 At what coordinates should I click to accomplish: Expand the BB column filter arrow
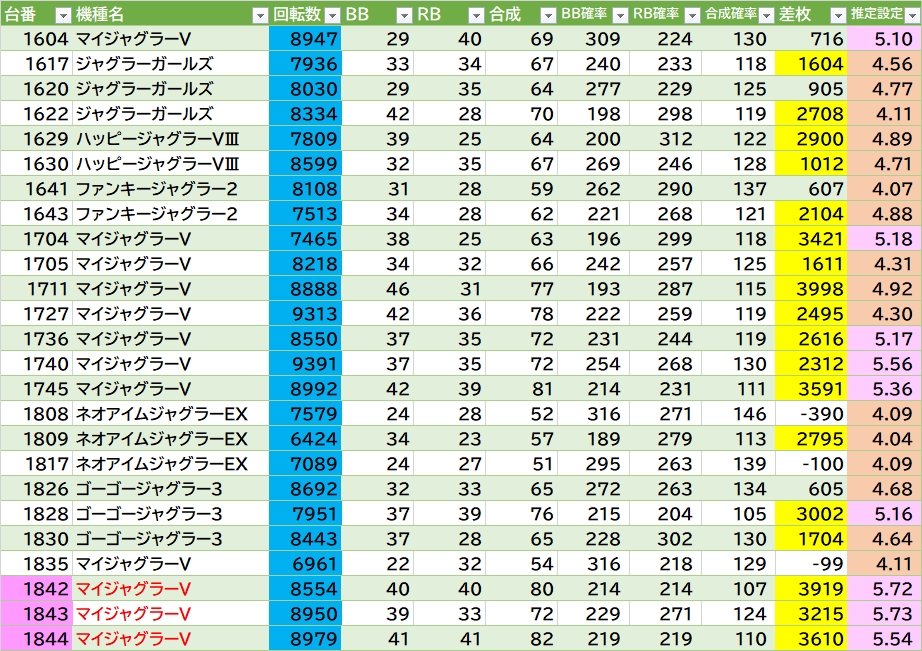coord(403,15)
